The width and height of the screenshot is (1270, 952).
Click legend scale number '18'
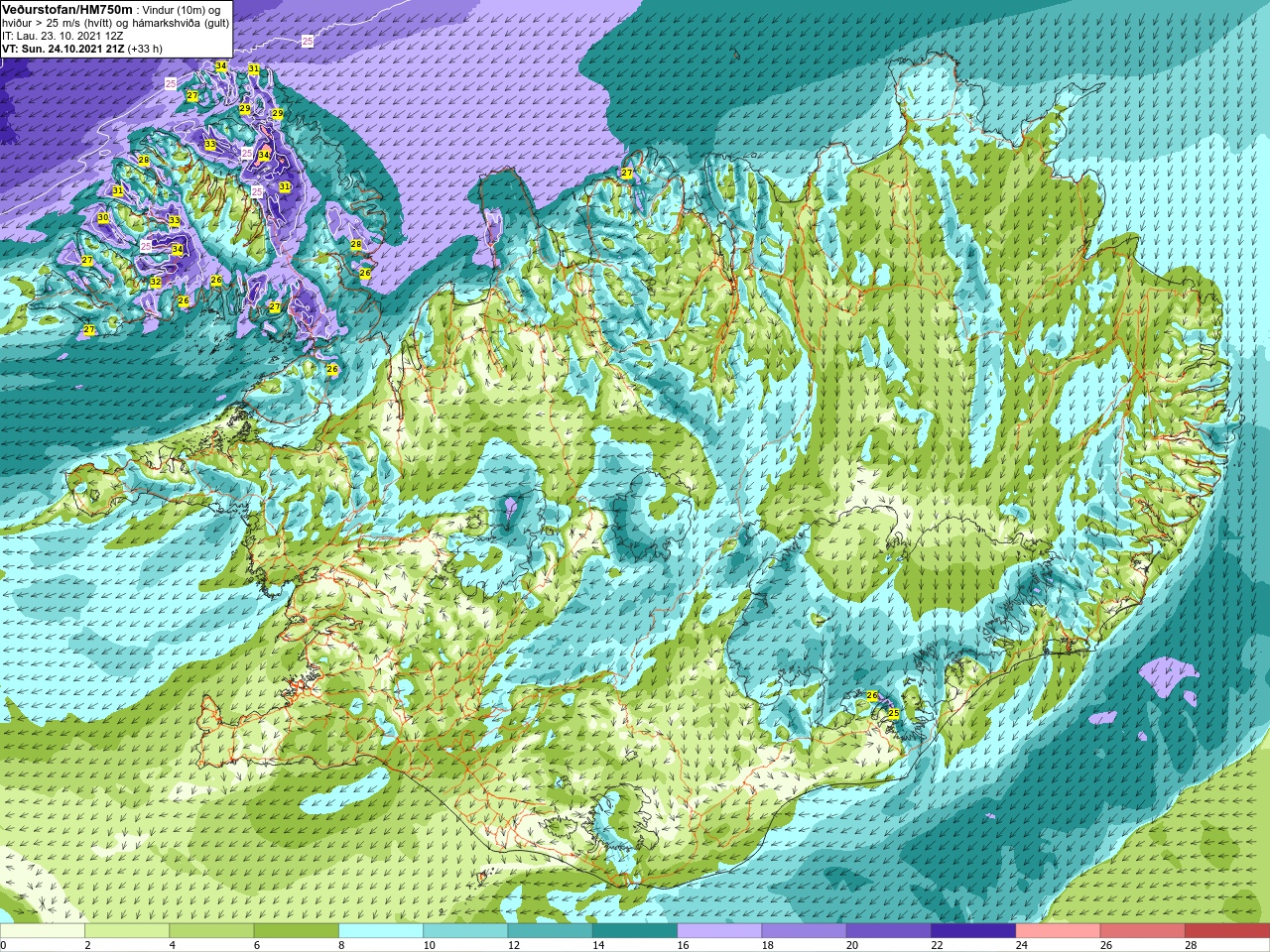[767, 945]
